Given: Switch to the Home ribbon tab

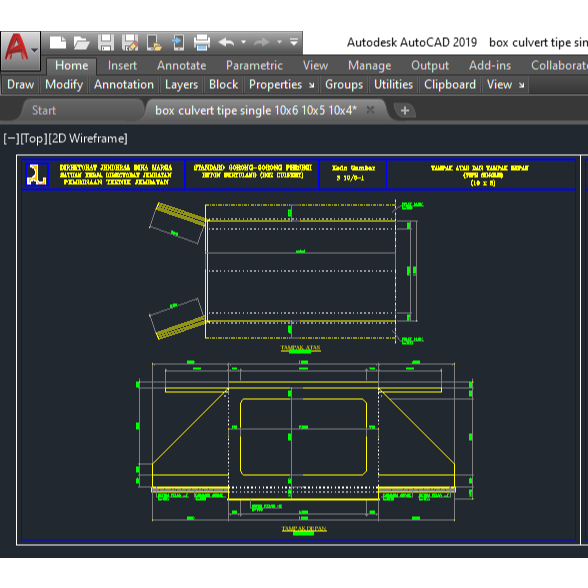Looking at the screenshot, I should 72,66.
